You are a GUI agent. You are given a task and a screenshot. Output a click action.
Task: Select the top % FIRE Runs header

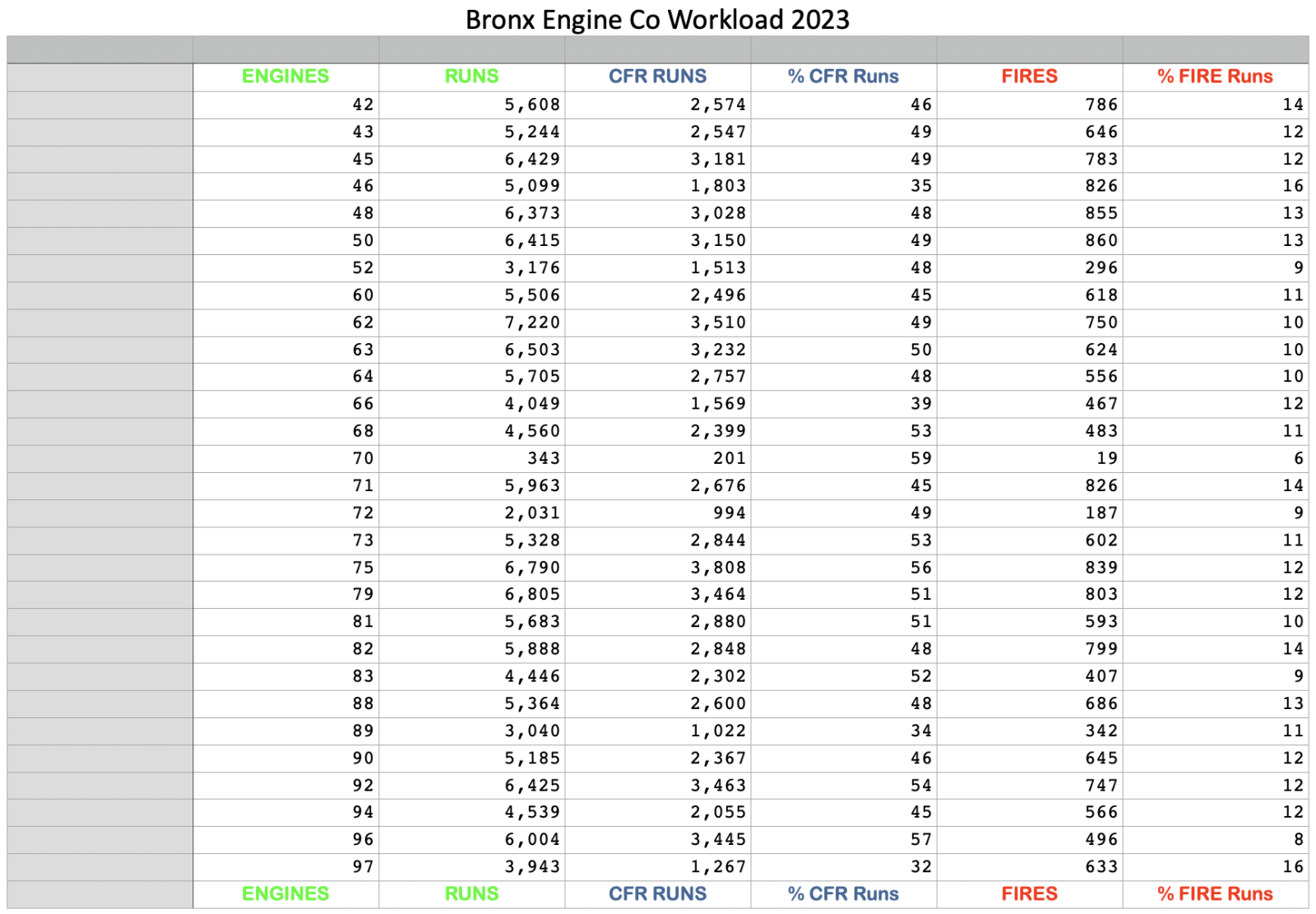coord(1215,77)
